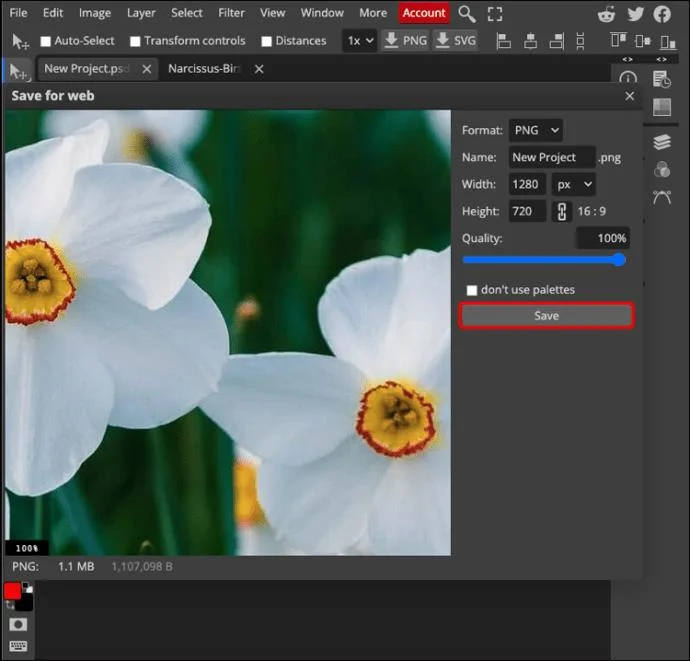
Task: Expand the 1x scale dropdown
Action: tap(360, 41)
